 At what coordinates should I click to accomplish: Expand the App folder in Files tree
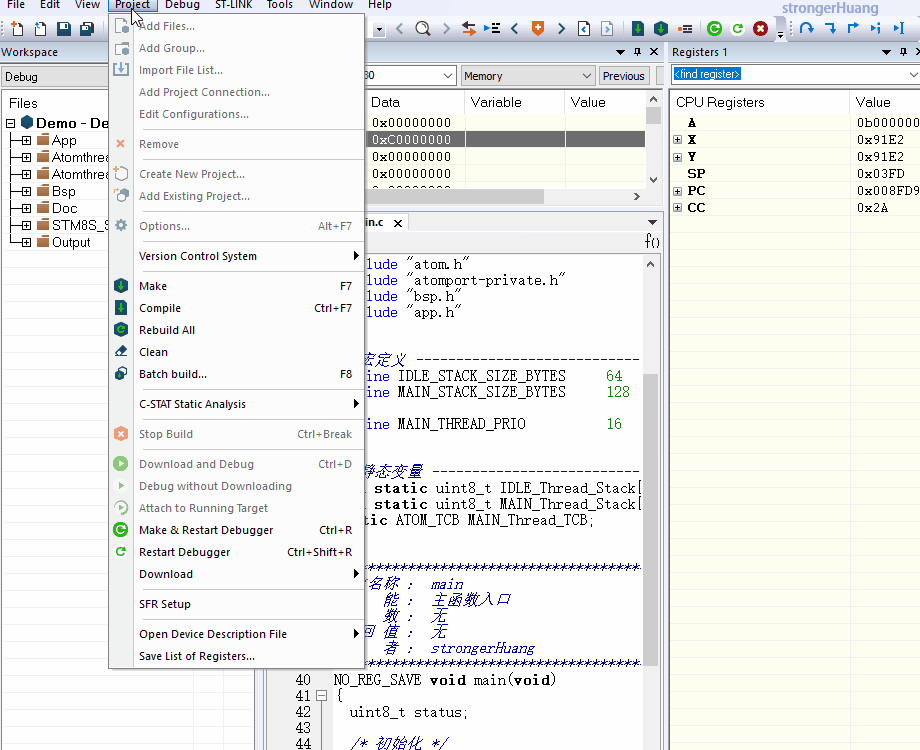tap(26, 141)
